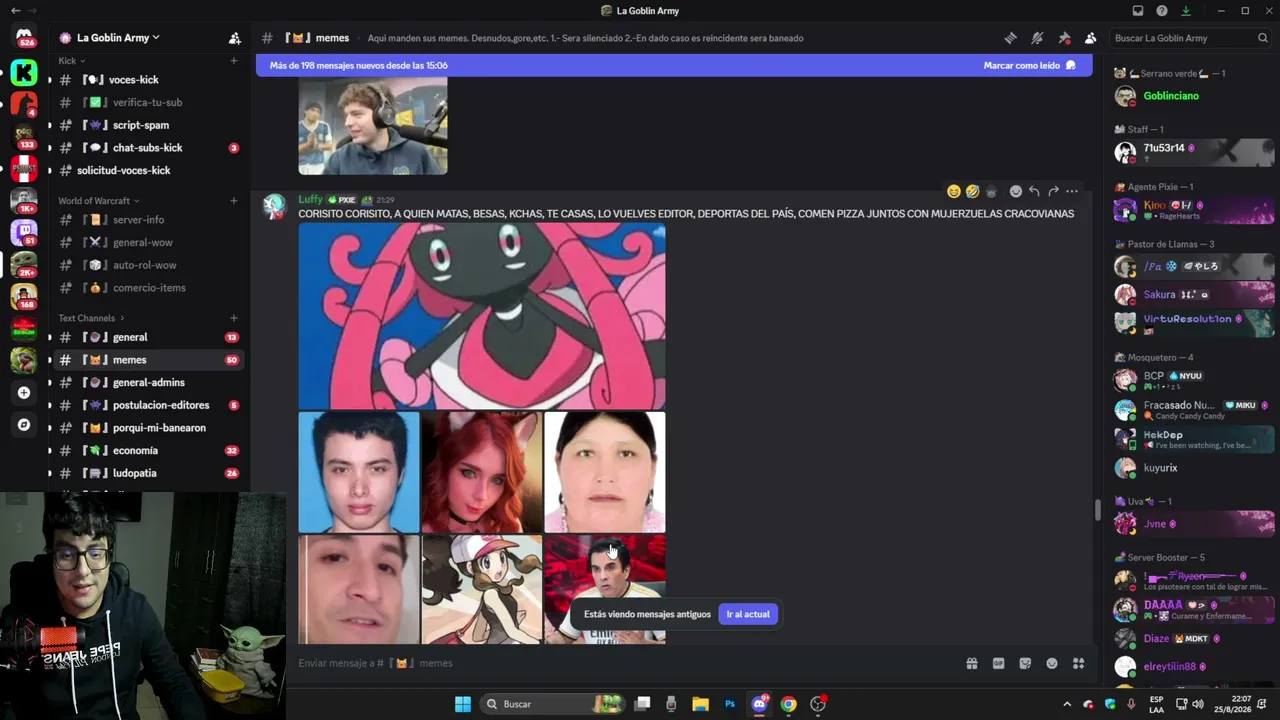Click the green download update icon

(1186, 11)
